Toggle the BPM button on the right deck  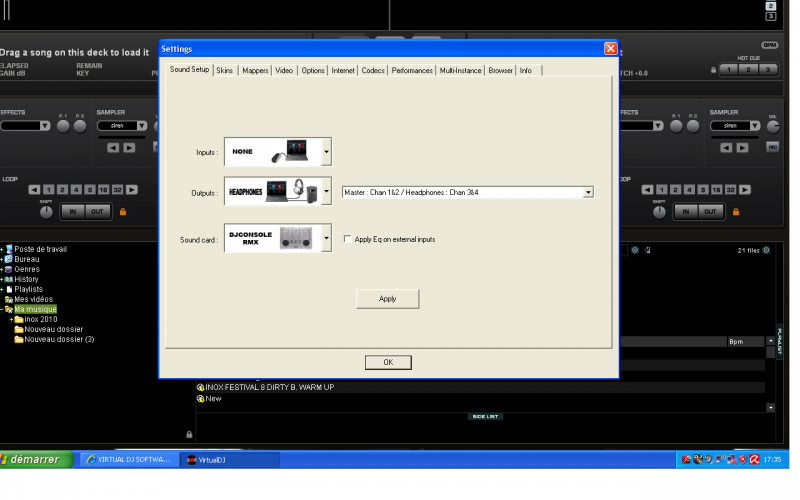770,45
